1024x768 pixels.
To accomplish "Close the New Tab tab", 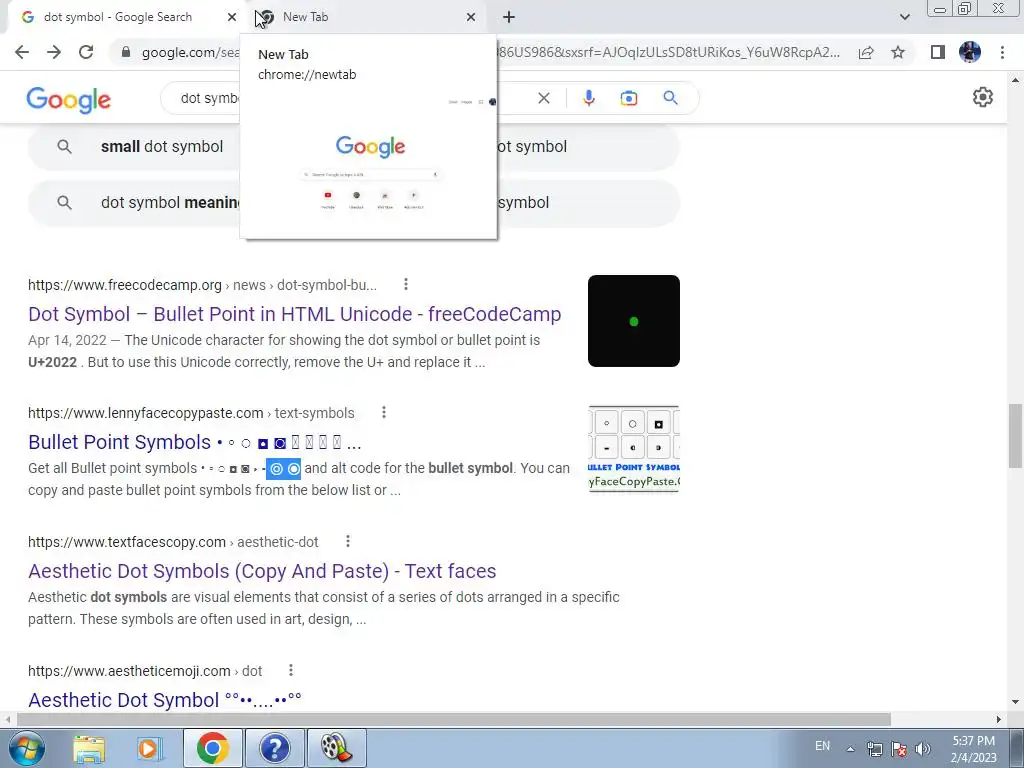I will pos(471,17).
